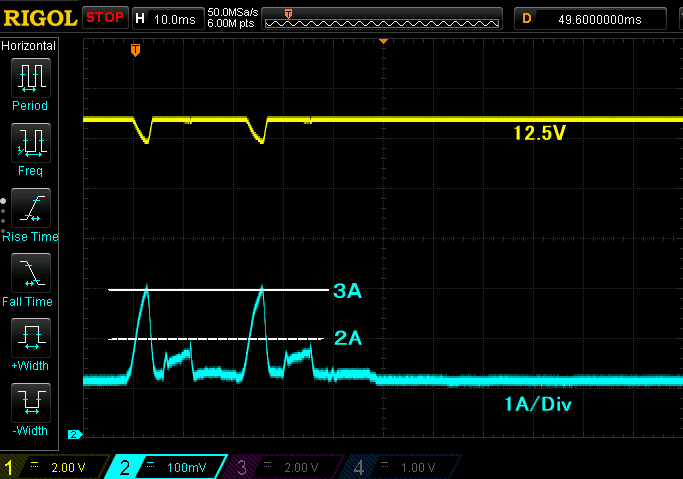Toggle channel 2 at 100mV
Viewport: 683px width, 479px height.
pyautogui.click(x=166, y=467)
